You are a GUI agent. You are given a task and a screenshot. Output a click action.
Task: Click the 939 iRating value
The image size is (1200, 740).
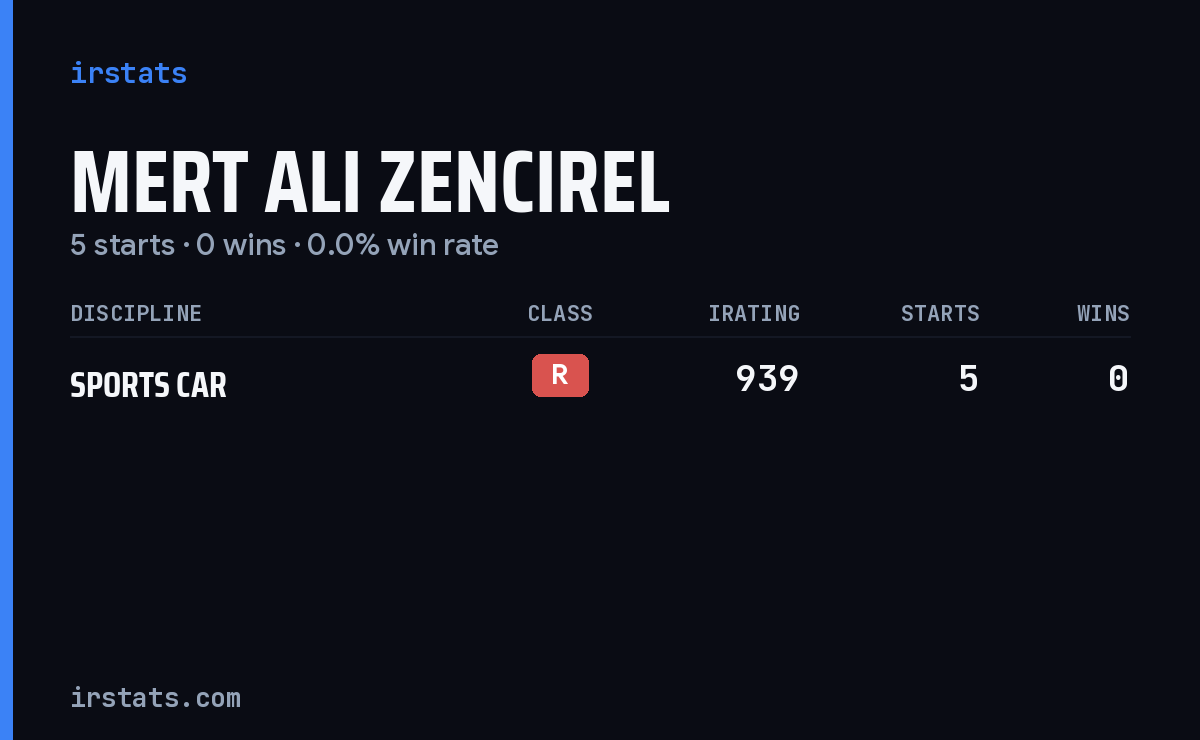[x=767, y=379]
